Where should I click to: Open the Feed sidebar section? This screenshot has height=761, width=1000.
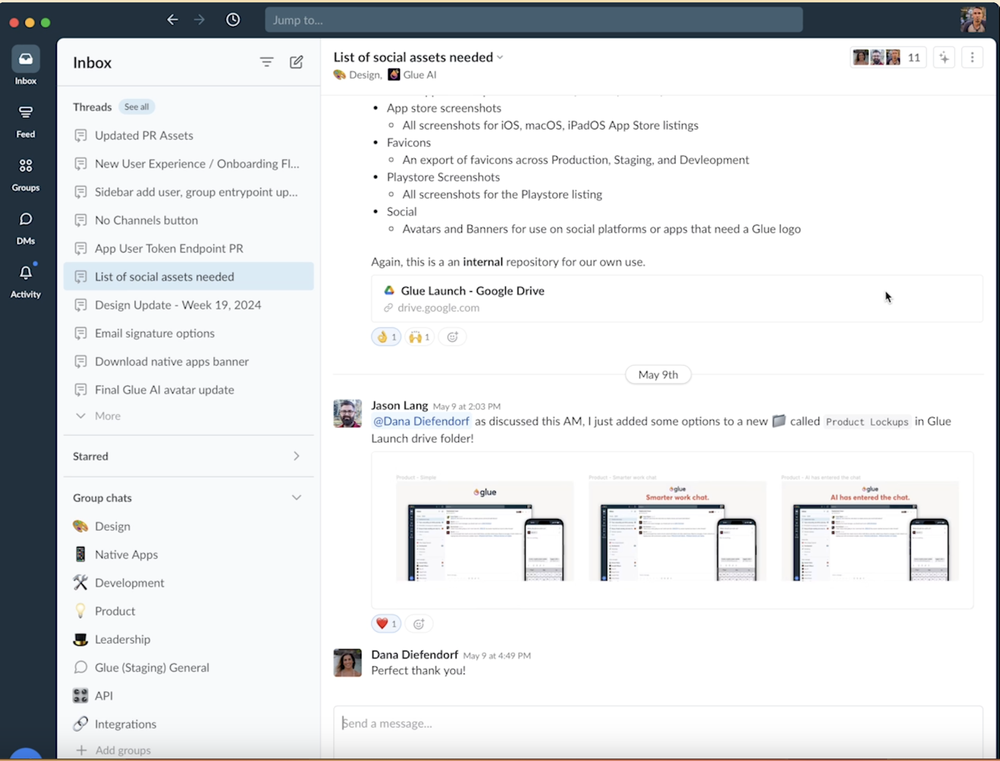tap(26, 122)
